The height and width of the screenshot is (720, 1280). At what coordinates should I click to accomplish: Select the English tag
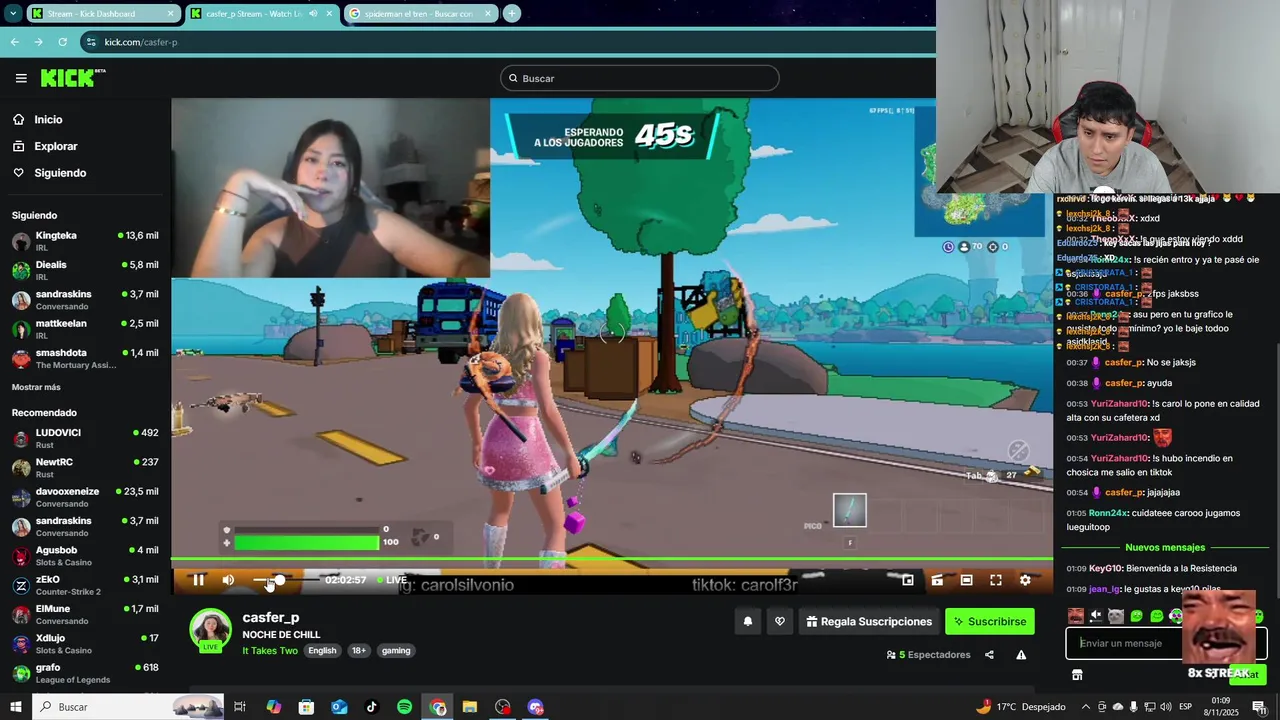click(x=322, y=650)
